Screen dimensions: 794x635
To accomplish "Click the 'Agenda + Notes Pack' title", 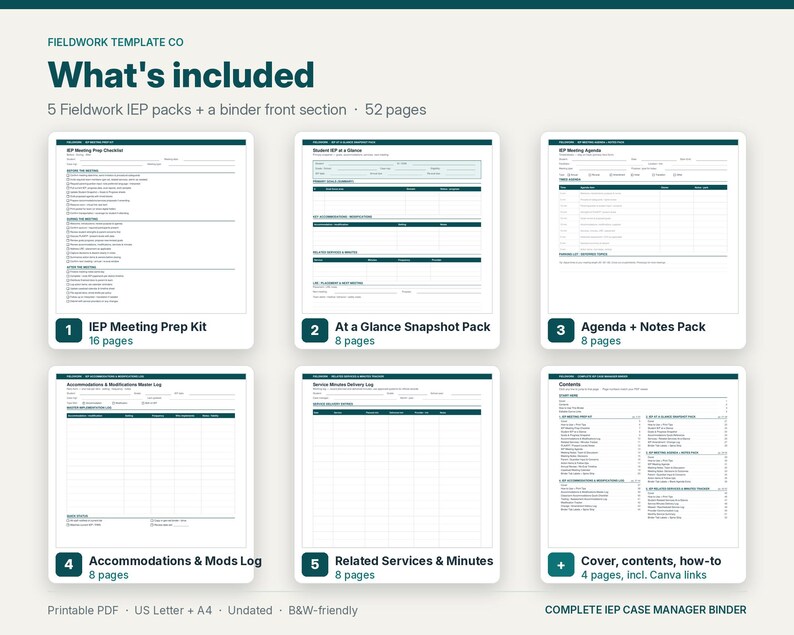I will point(643,327).
